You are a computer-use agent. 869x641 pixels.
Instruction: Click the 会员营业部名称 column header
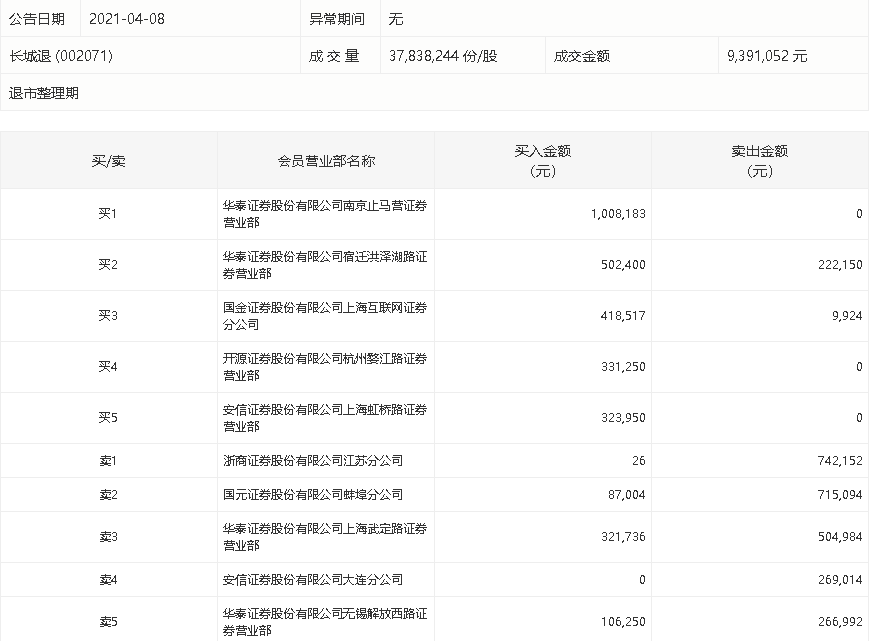326,161
